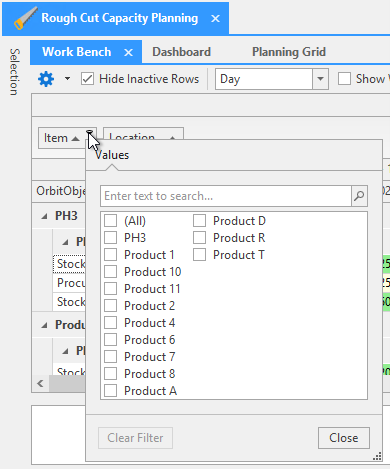This screenshot has width=390, height=469.
Task: Toggle Hide Inactive Rows checkbox
Action: point(87,79)
